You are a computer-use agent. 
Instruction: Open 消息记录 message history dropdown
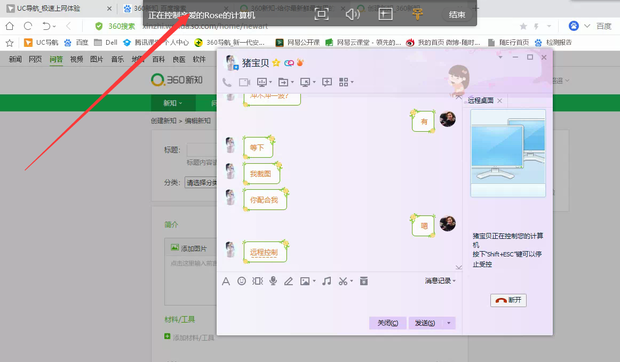click(440, 281)
